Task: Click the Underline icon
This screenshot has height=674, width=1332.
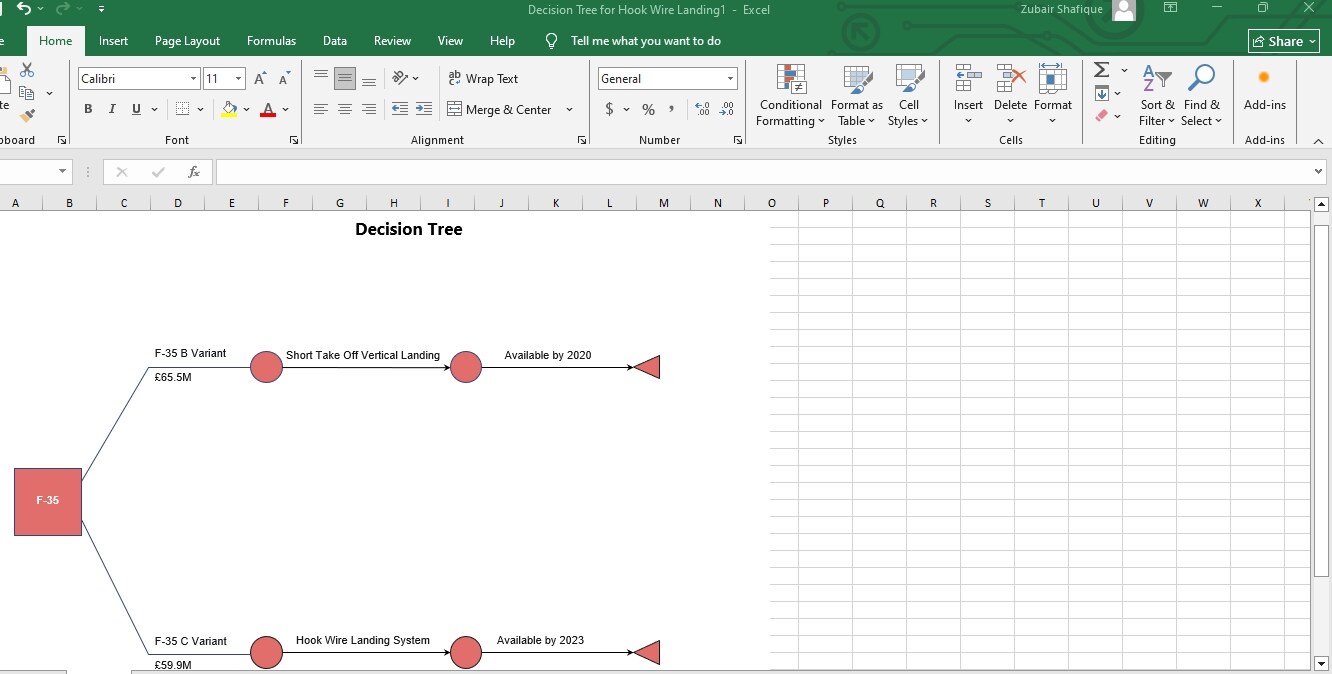Action: [135, 109]
